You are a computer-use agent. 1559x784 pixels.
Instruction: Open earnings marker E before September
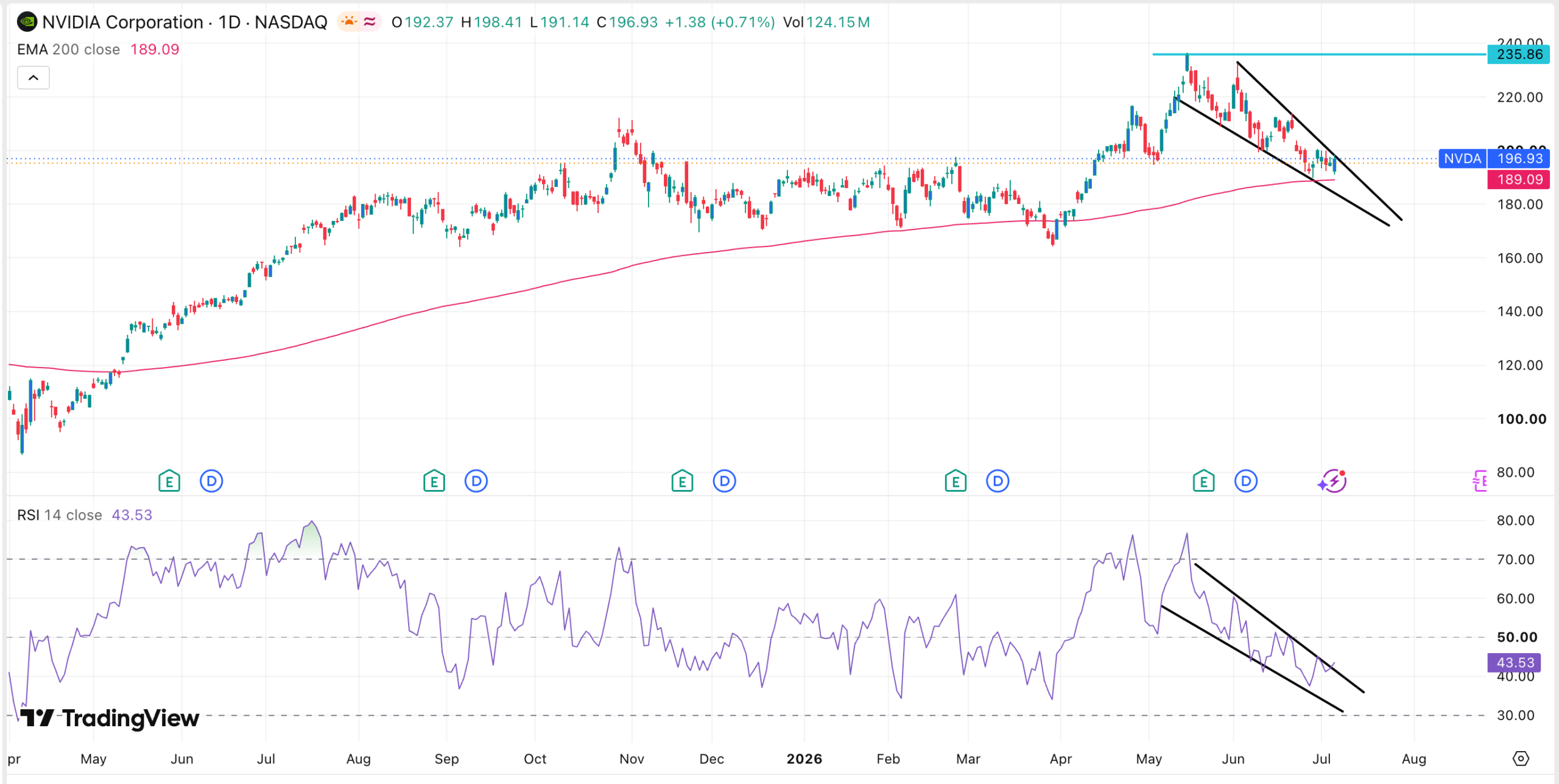tap(434, 481)
